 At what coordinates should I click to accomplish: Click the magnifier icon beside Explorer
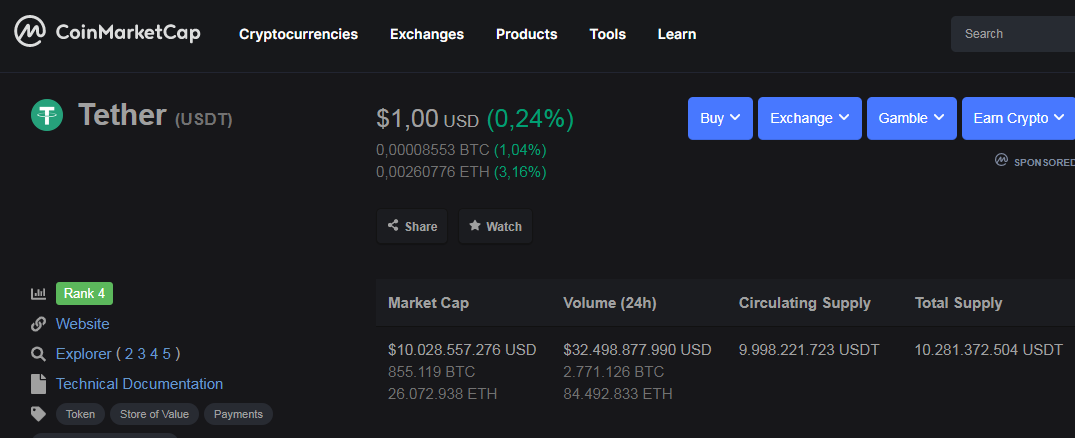pyautogui.click(x=39, y=354)
